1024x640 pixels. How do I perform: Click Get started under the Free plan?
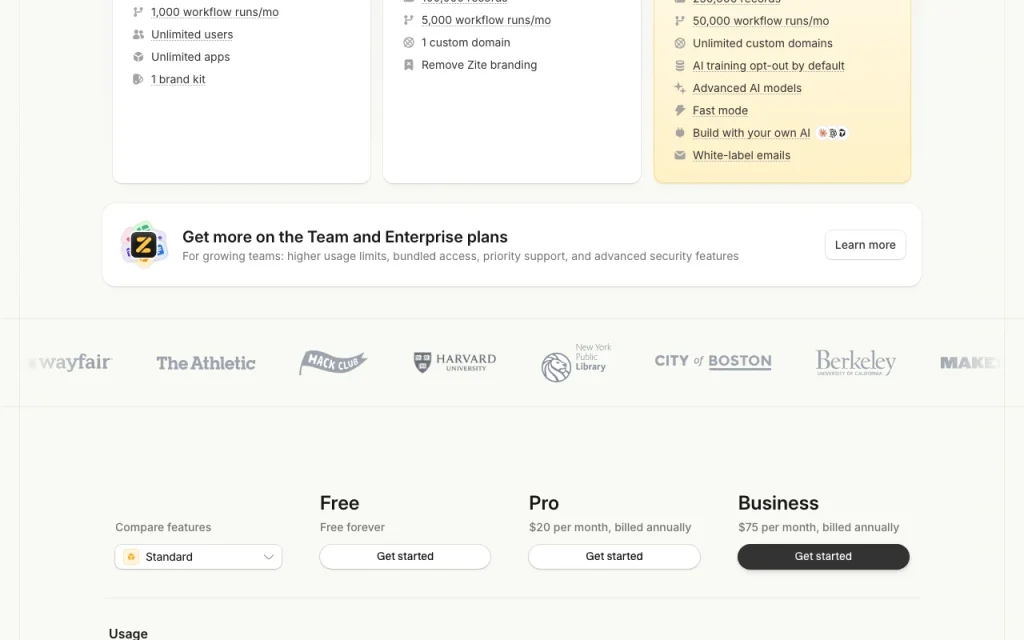[x=405, y=556]
